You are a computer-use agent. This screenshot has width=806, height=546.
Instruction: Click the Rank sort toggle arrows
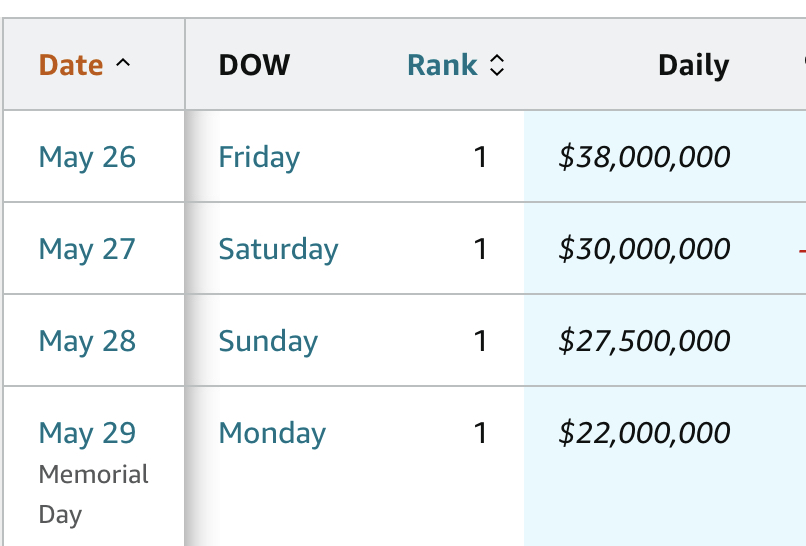tap(497, 66)
